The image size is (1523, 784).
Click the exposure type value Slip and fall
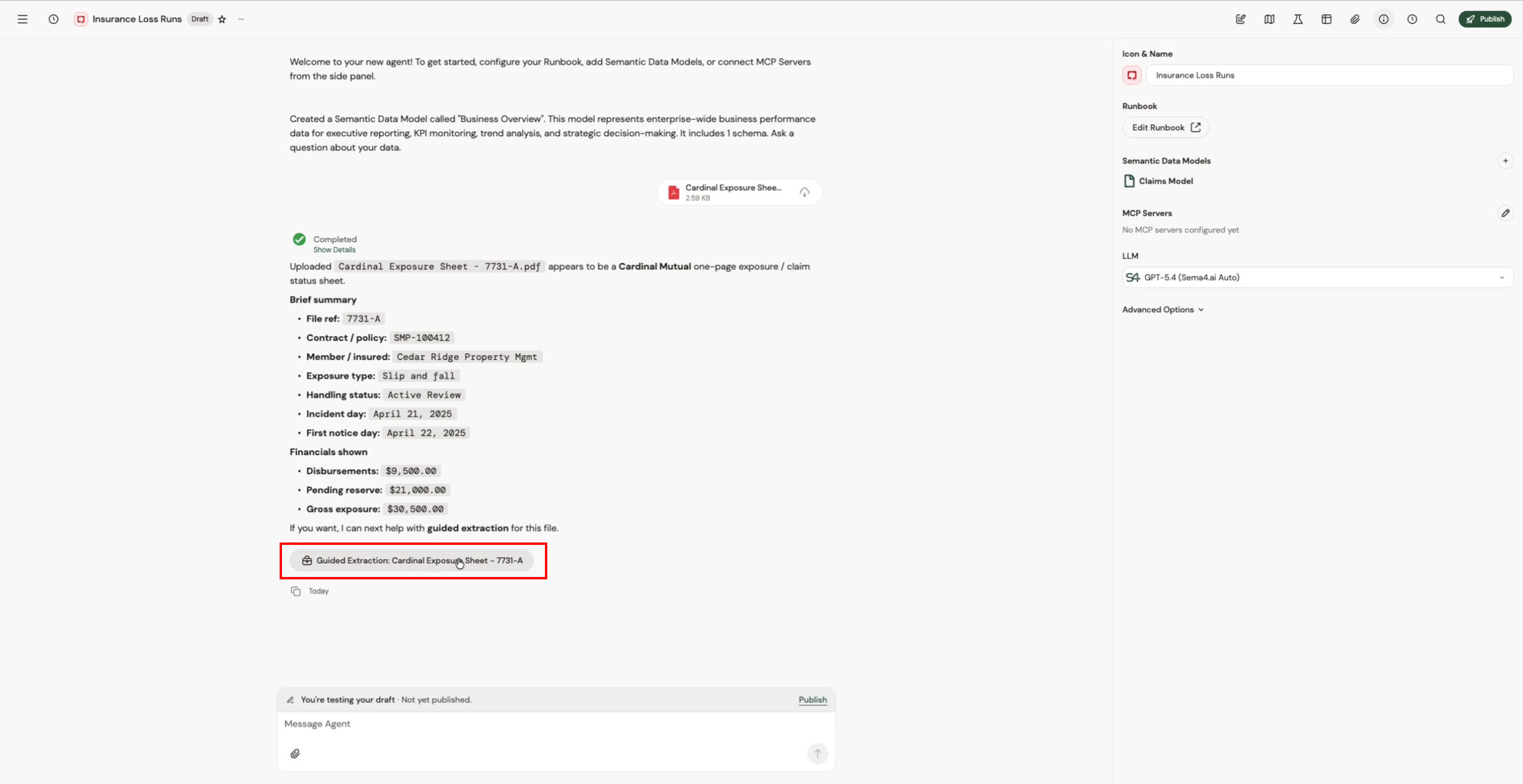[418, 376]
